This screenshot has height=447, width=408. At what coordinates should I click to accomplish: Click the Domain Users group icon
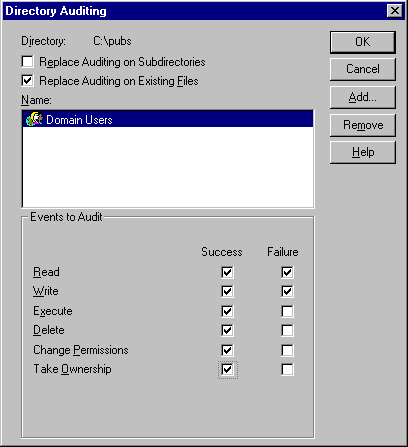point(34,119)
